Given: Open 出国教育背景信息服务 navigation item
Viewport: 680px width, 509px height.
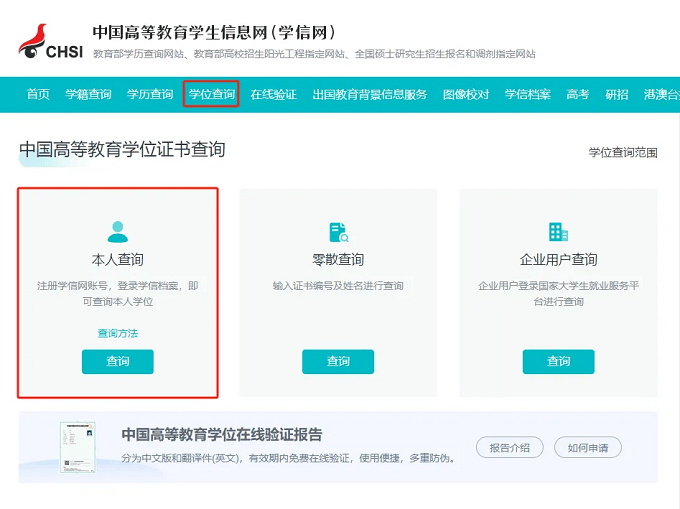Looking at the screenshot, I should (x=370, y=94).
